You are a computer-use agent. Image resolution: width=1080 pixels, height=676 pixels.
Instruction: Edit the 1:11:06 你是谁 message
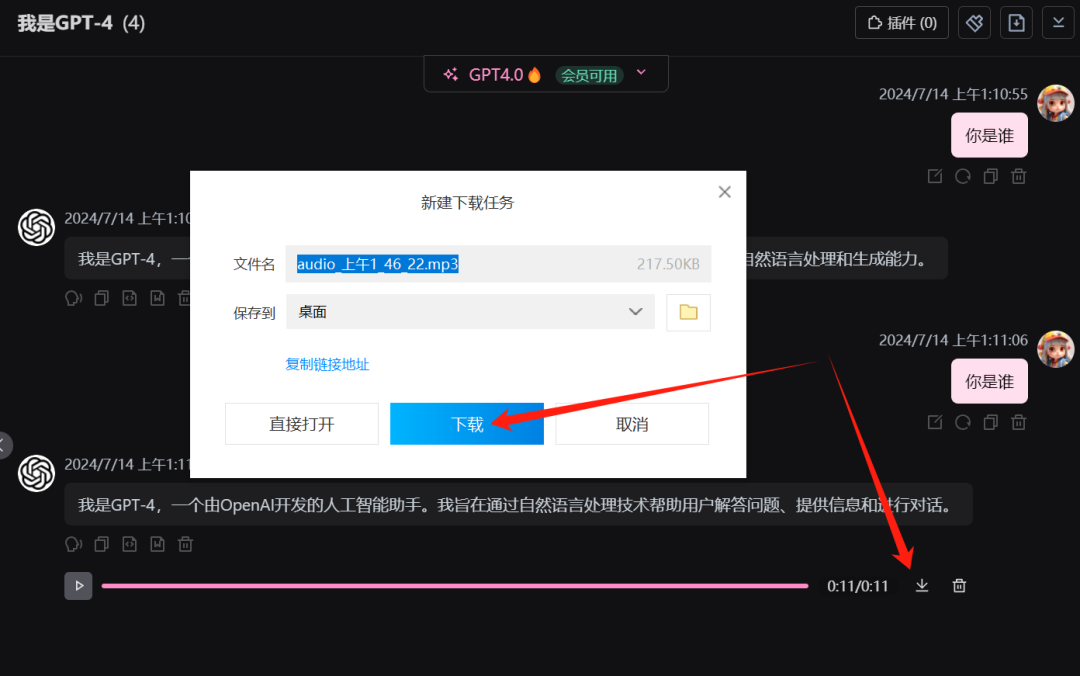pyautogui.click(x=935, y=422)
